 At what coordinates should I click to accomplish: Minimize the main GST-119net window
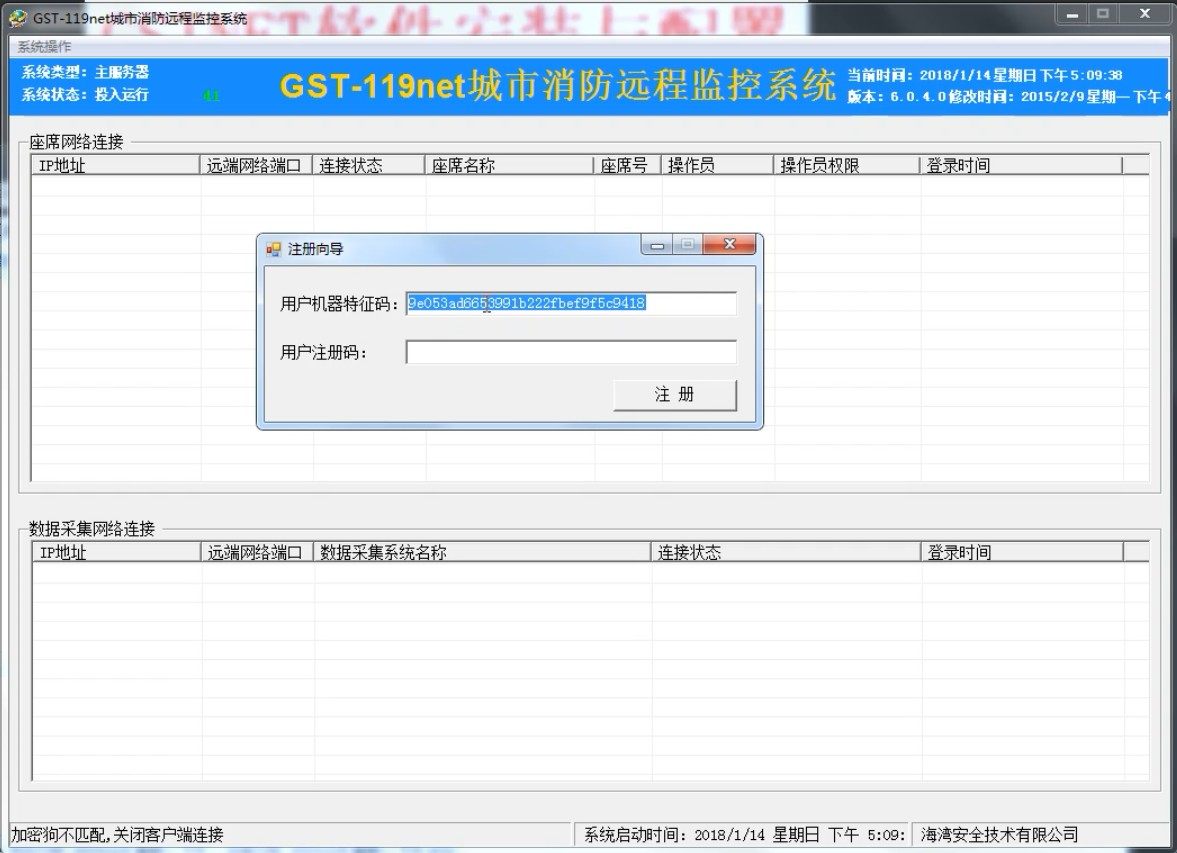click(x=1072, y=14)
